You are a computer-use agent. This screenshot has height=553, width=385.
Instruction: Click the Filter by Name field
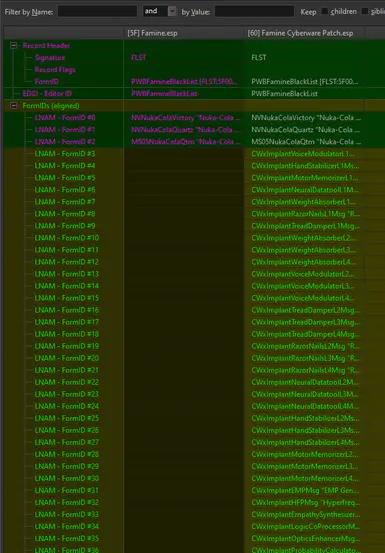click(97, 11)
